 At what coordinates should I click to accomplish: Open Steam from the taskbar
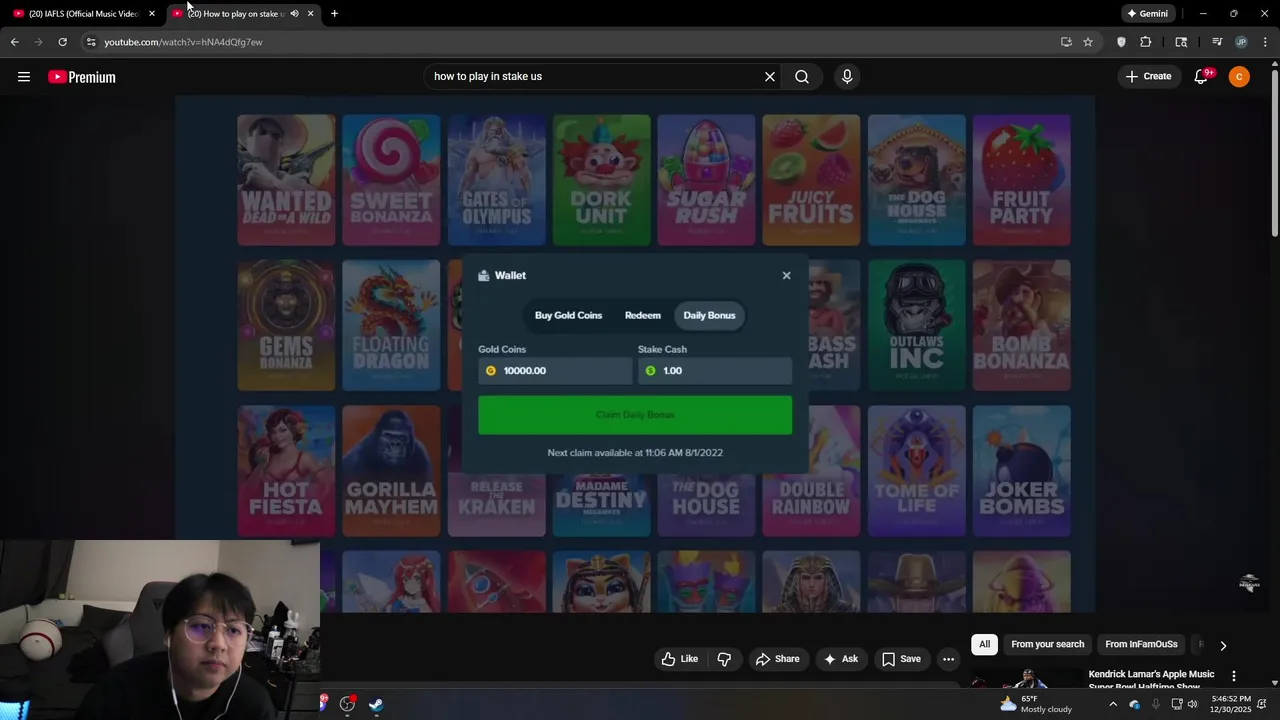(x=376, y=704)
